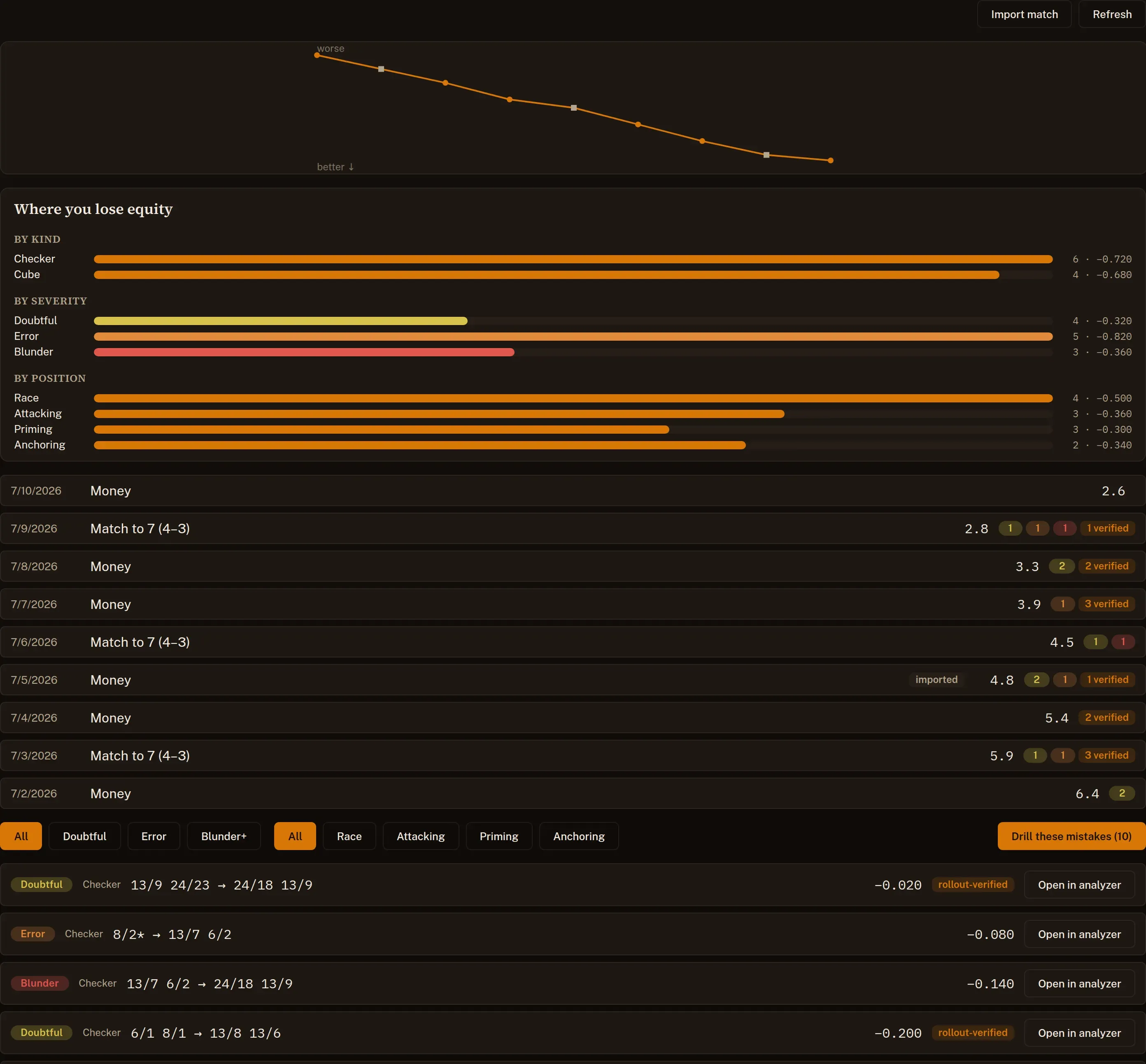Click the -0.140 equity value
The height and width of the screenshot is (1064, 1146).
(990, 984)
